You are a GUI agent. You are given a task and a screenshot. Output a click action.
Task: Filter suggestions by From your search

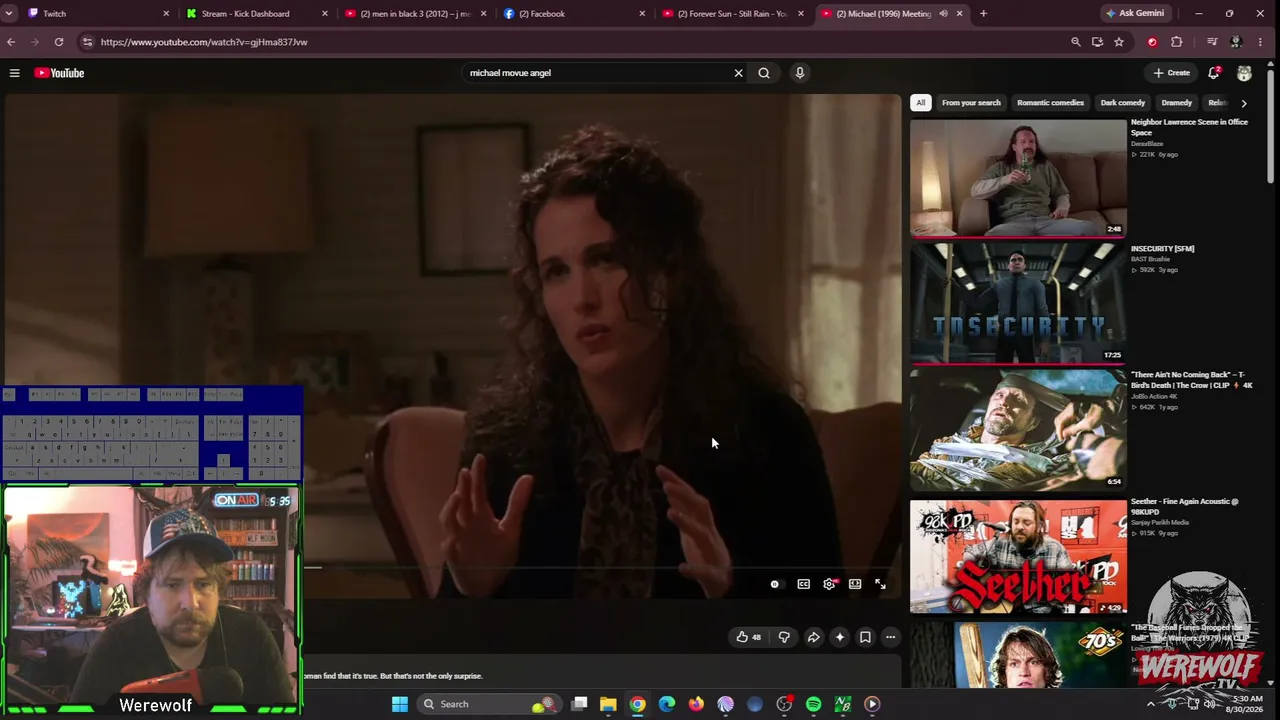971,103
